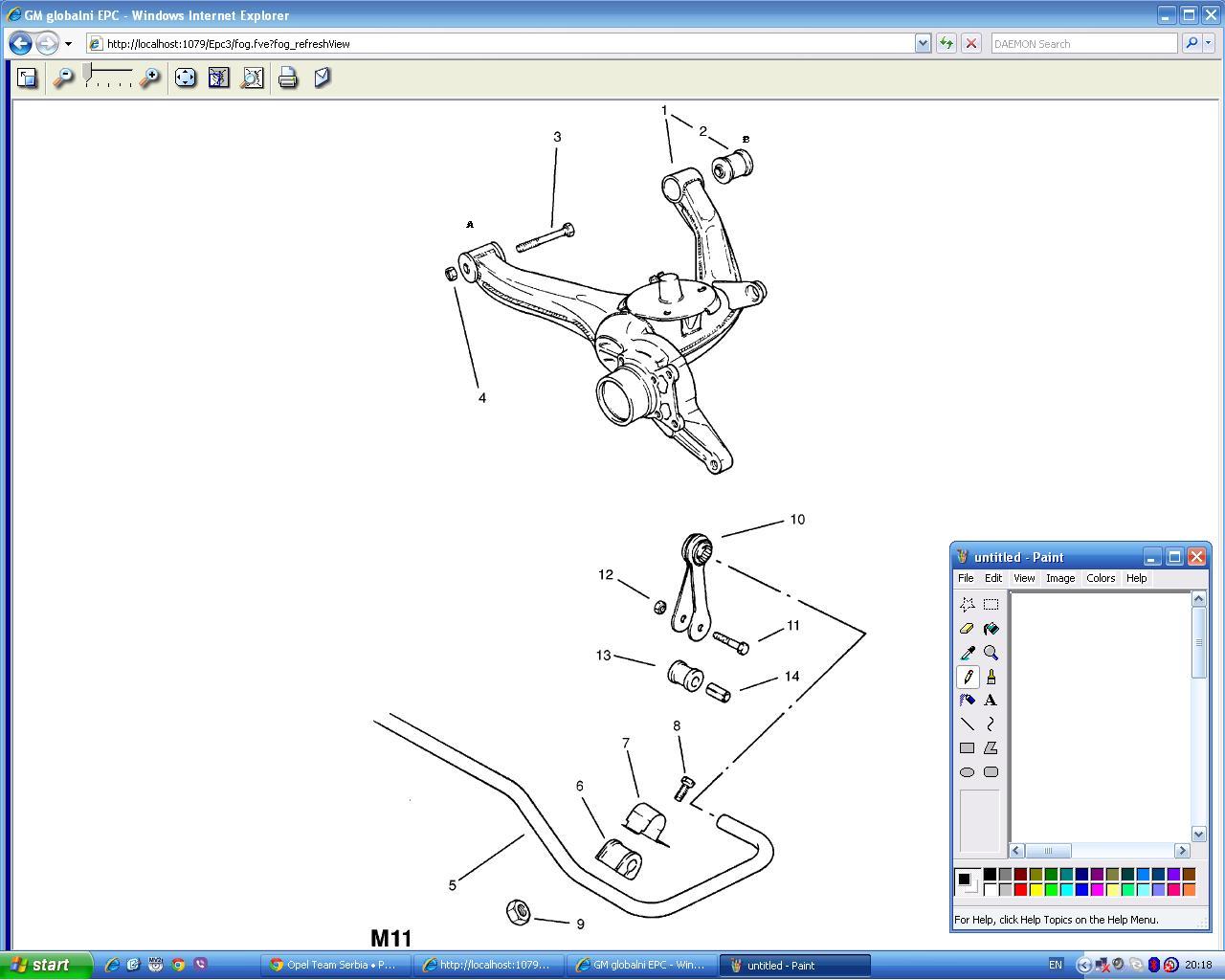
Task: Pick the white color swatch in Paint palette
Action: click(990, 890)
